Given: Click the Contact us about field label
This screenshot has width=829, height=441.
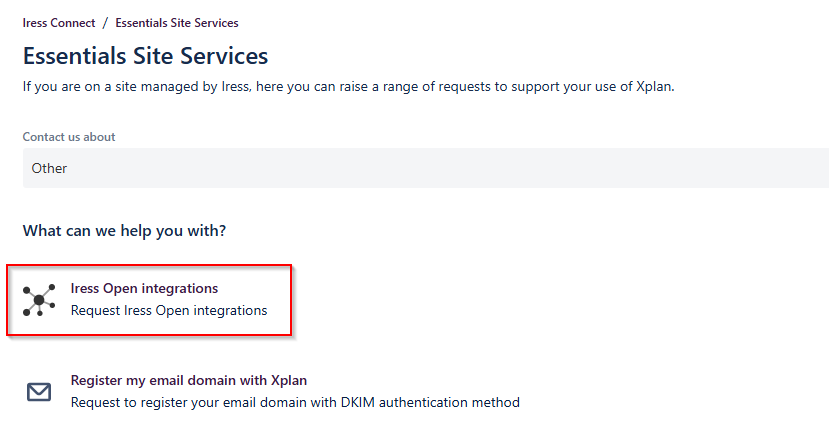Looking at the screenshot, I should click(x=69, y=137).
